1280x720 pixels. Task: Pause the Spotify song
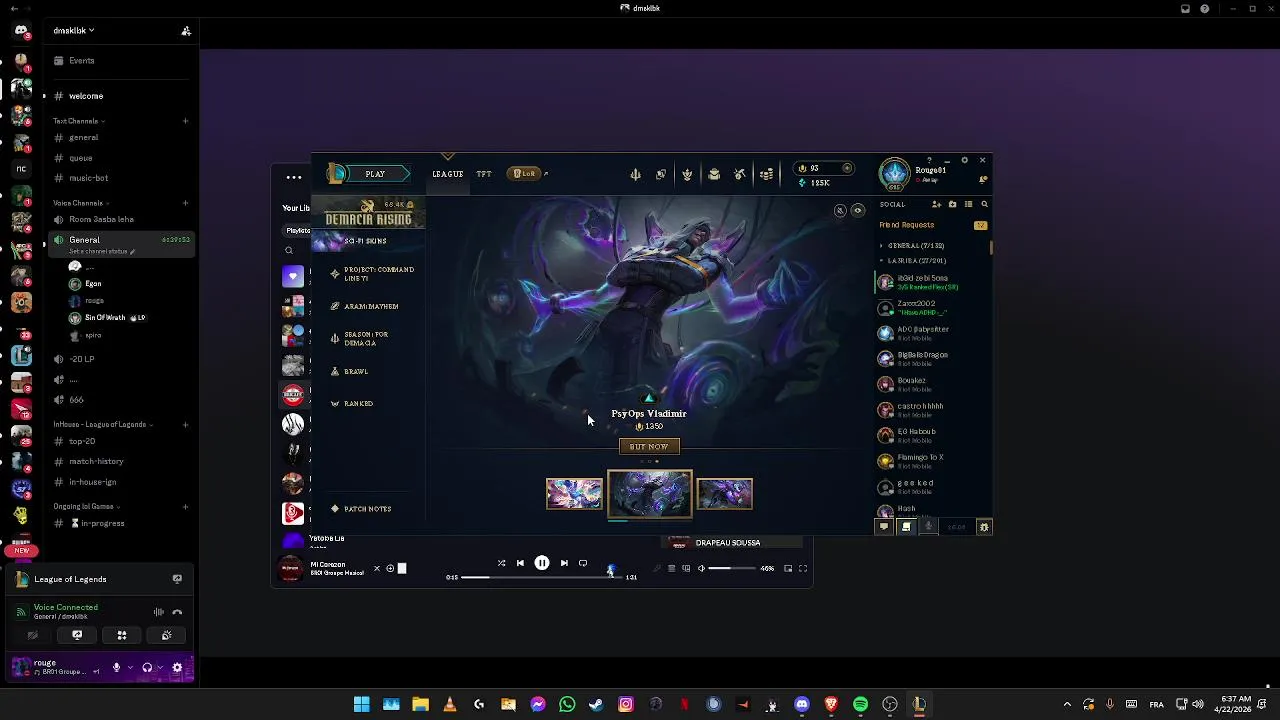(x=542, y=563)
